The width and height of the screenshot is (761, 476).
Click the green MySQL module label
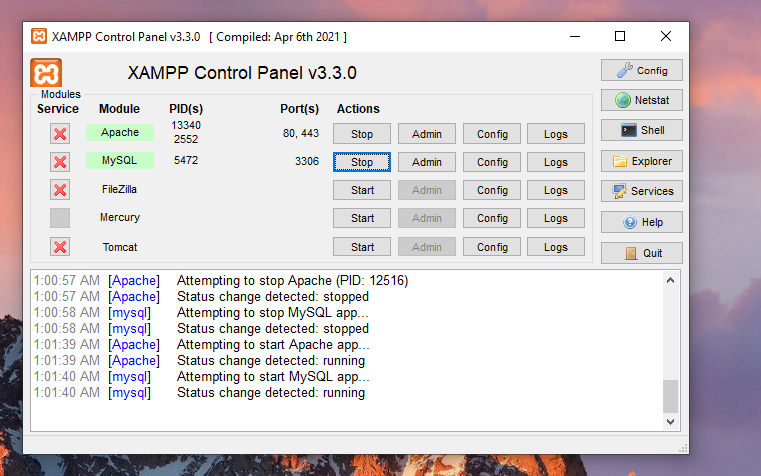coord(120,161)
